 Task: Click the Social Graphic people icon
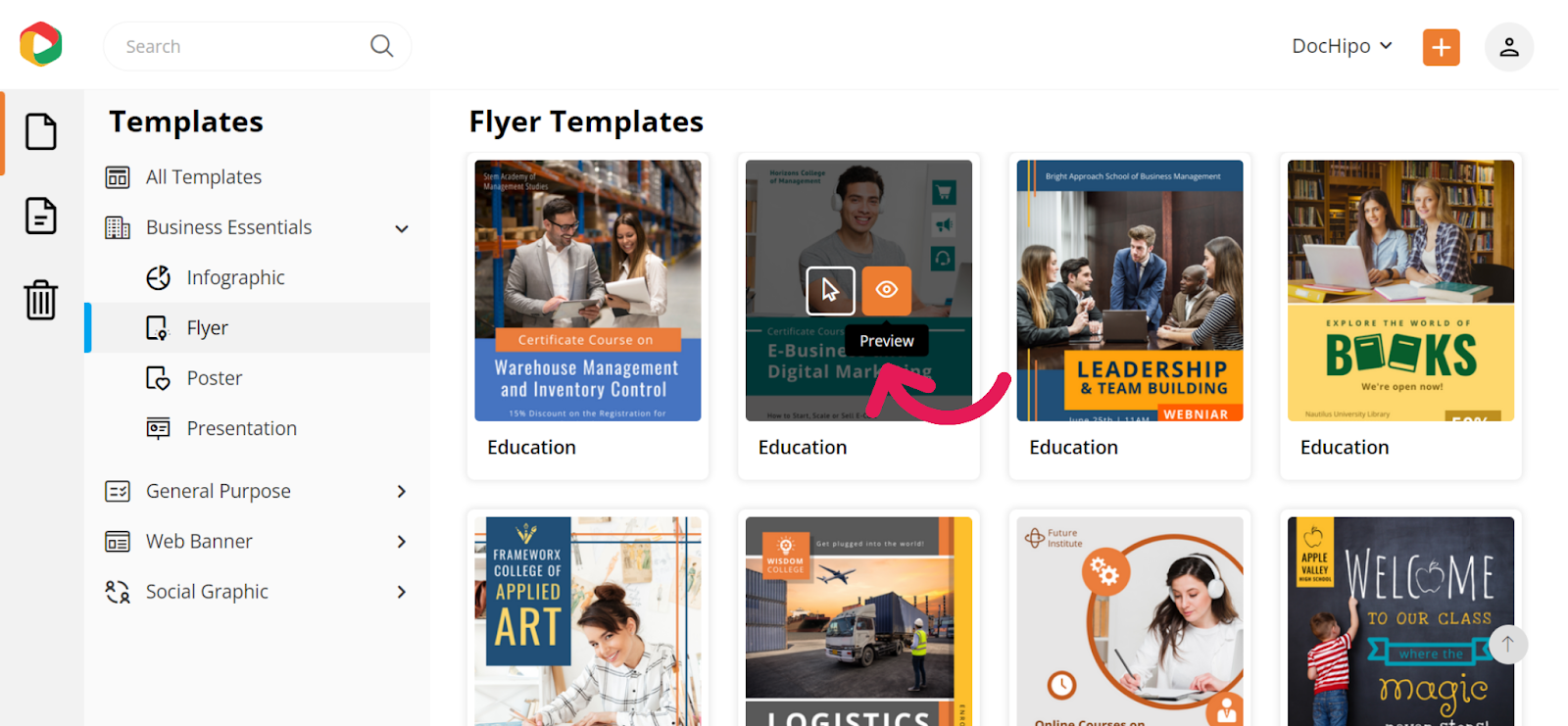118,592
